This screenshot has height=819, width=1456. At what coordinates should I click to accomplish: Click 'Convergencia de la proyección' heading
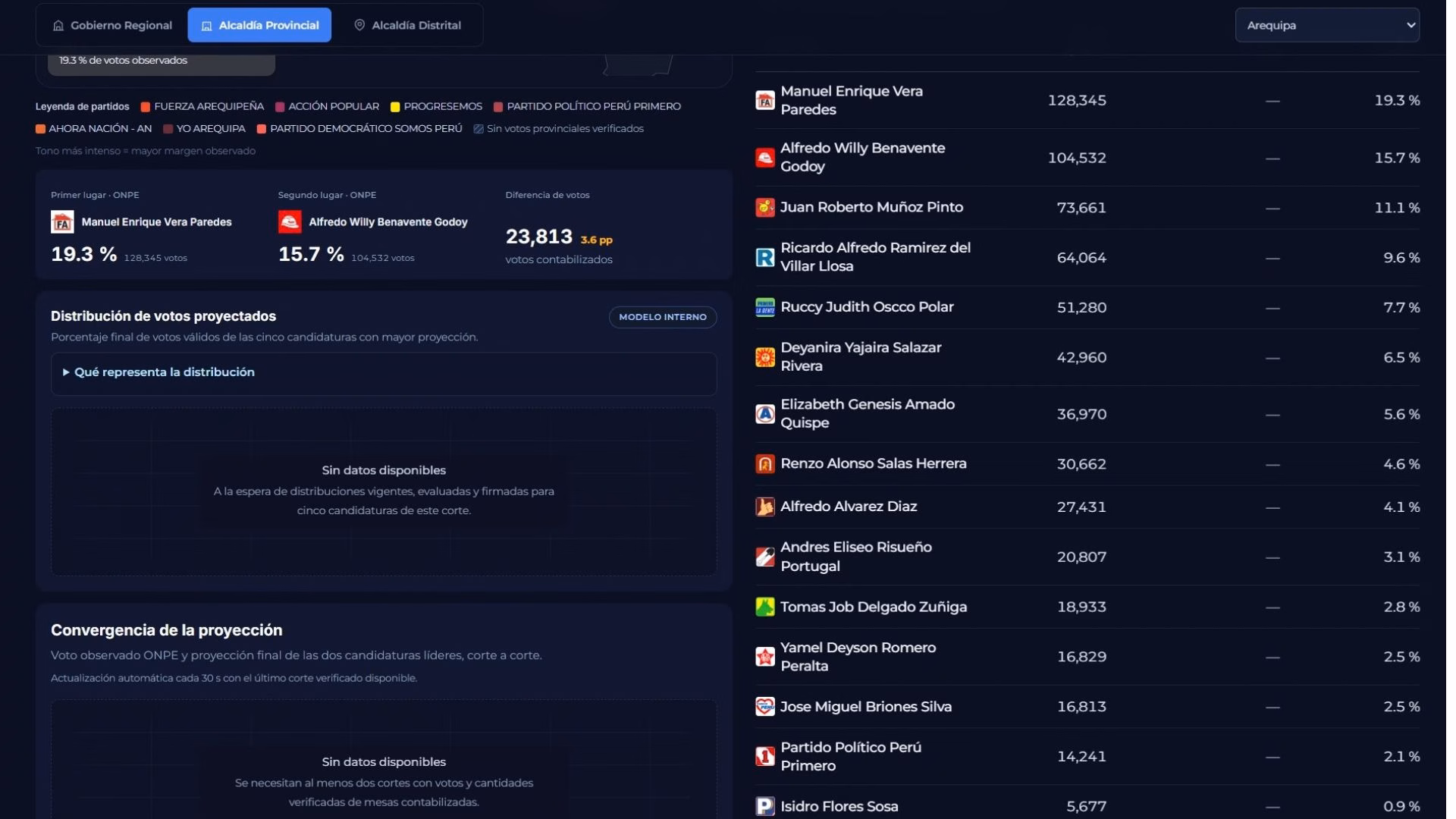pos(166,630)
